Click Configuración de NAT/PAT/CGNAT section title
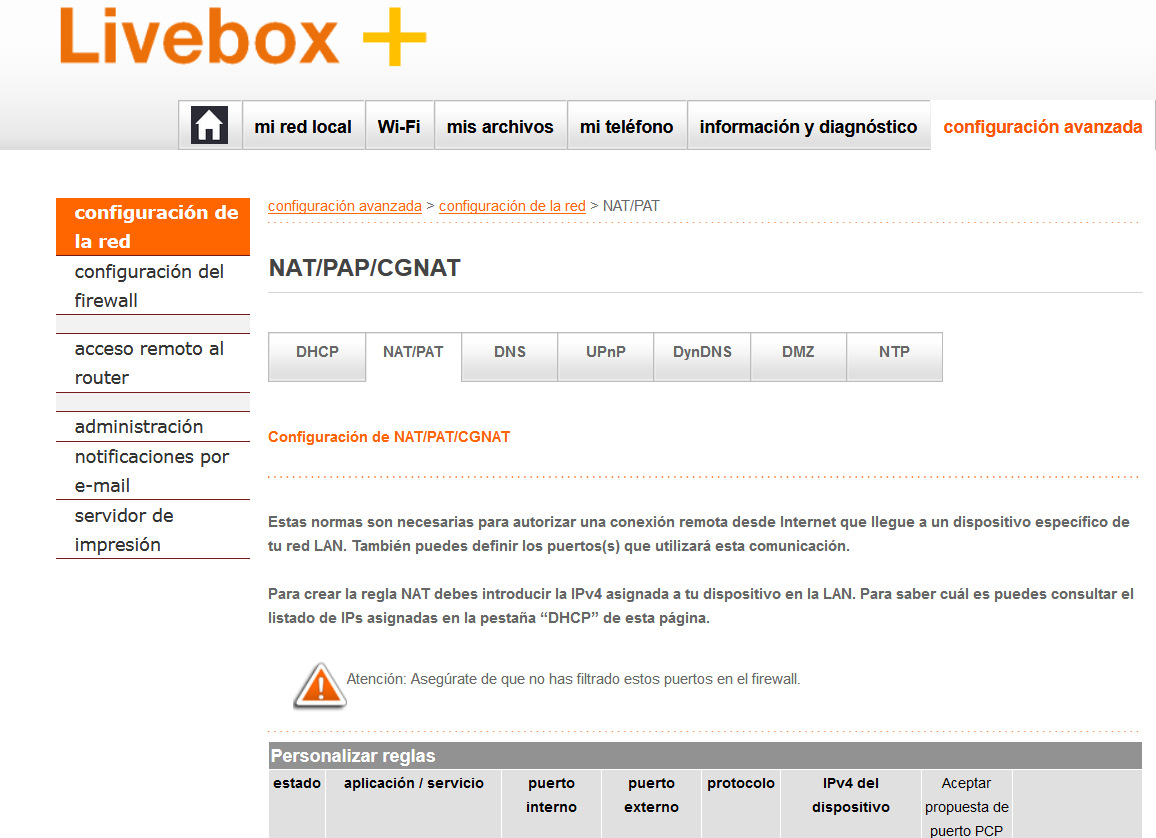 (x=389, y=437)
